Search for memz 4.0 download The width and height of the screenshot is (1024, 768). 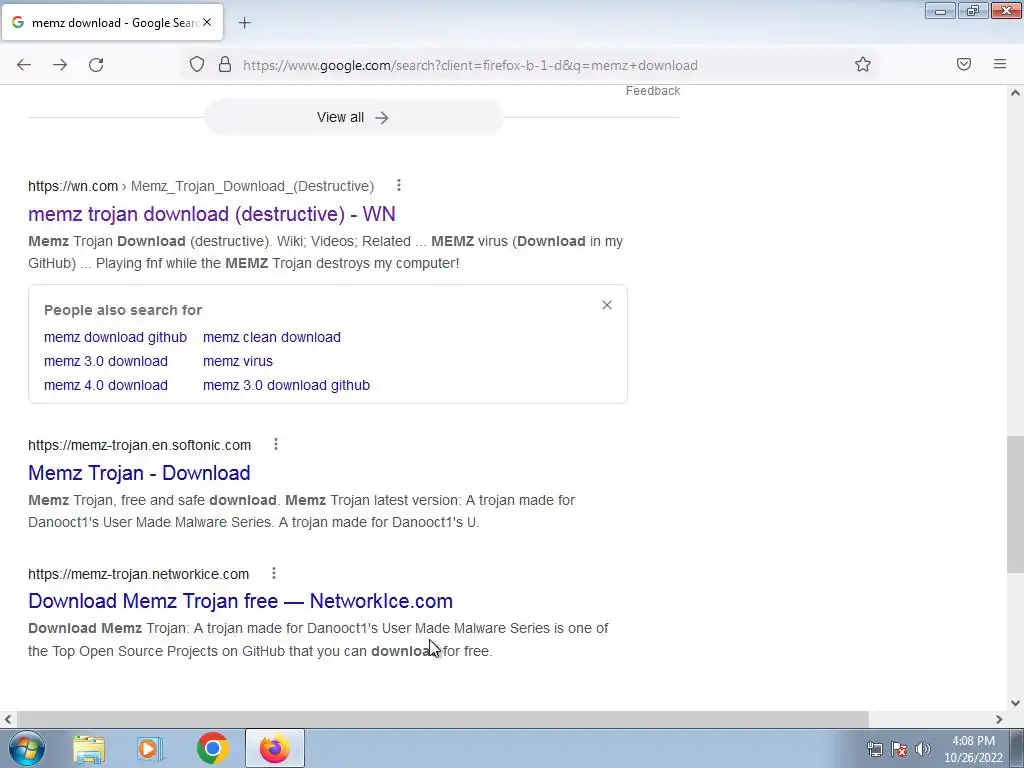tap(106, 385)
